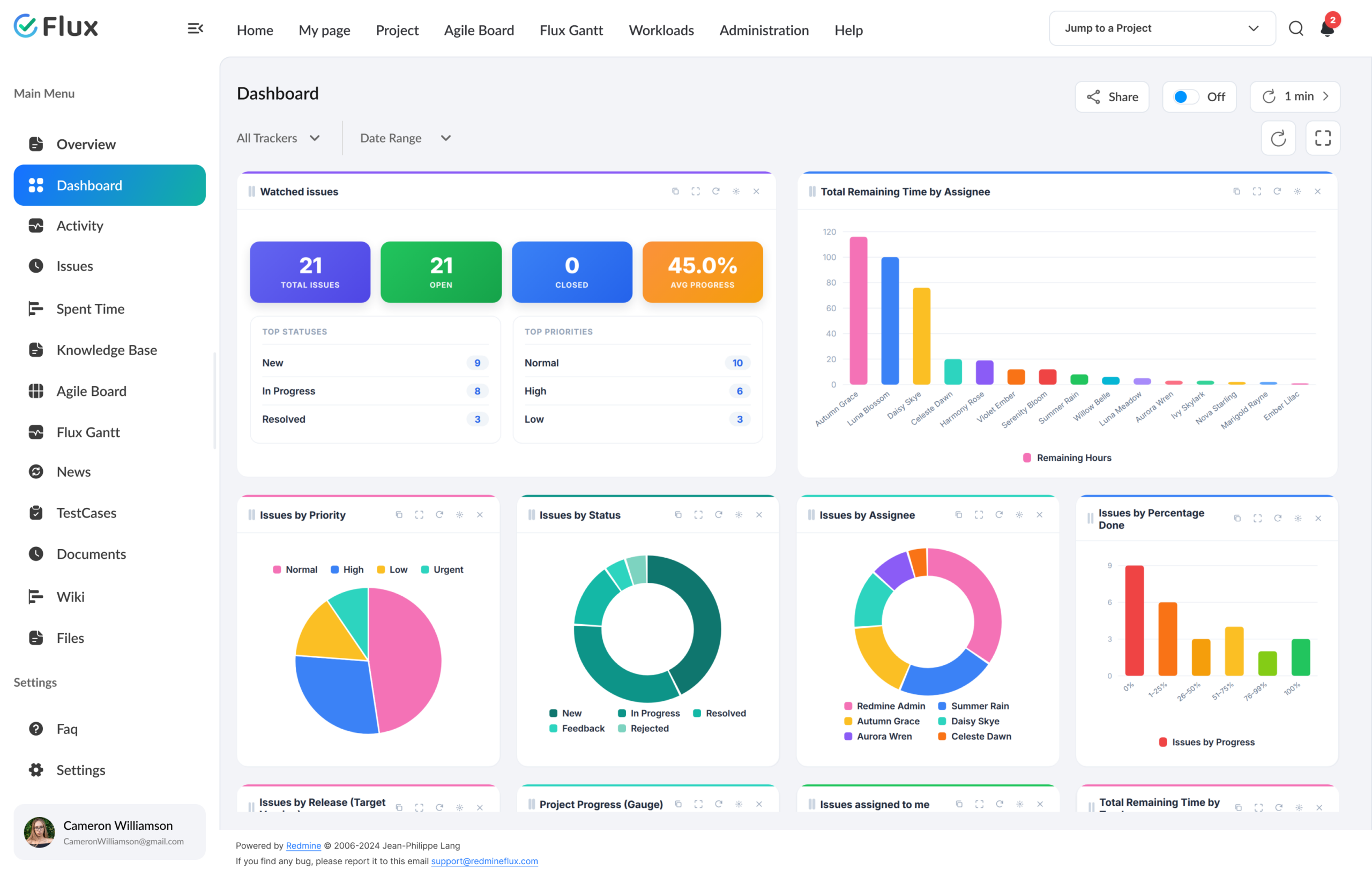The width and height of the screenshot is (1372, 877).
Task: Open My page in the top navigation
Action: [x=324, y=30]
